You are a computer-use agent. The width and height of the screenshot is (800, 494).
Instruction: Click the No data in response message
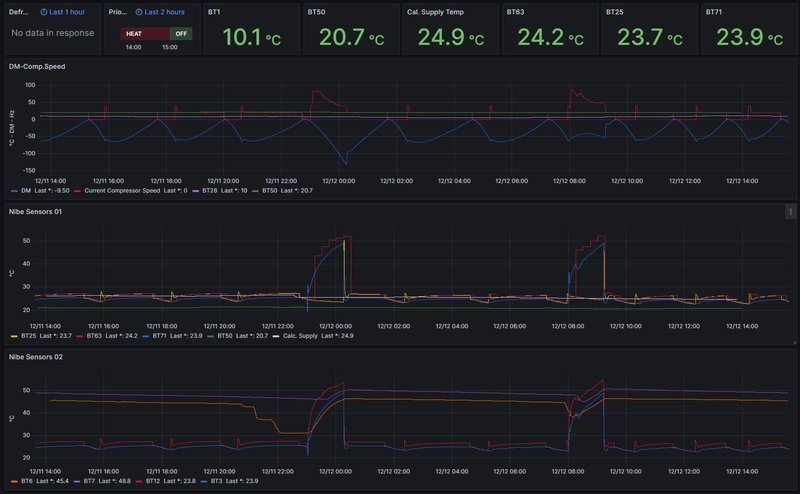click(53, 33)
